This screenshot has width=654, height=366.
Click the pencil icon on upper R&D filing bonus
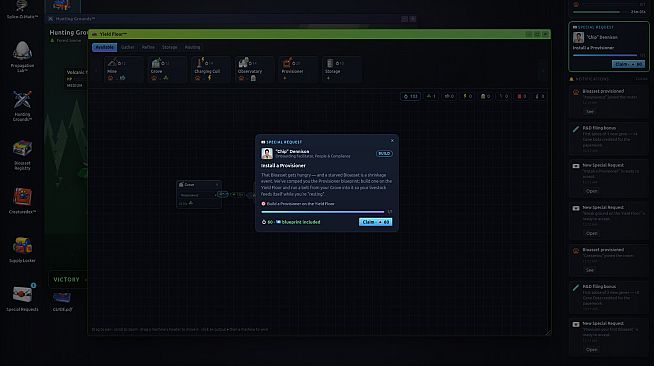[x=576, y=129]
